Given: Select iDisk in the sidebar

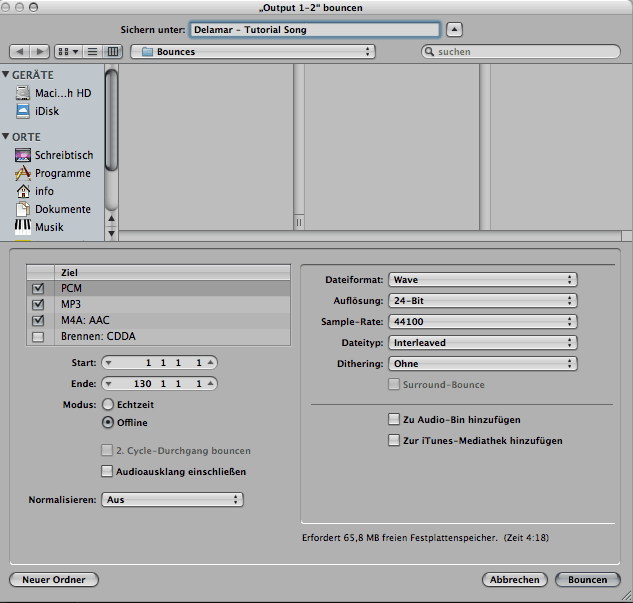Looking at the screenshot, I should click(x=38, y=111).
